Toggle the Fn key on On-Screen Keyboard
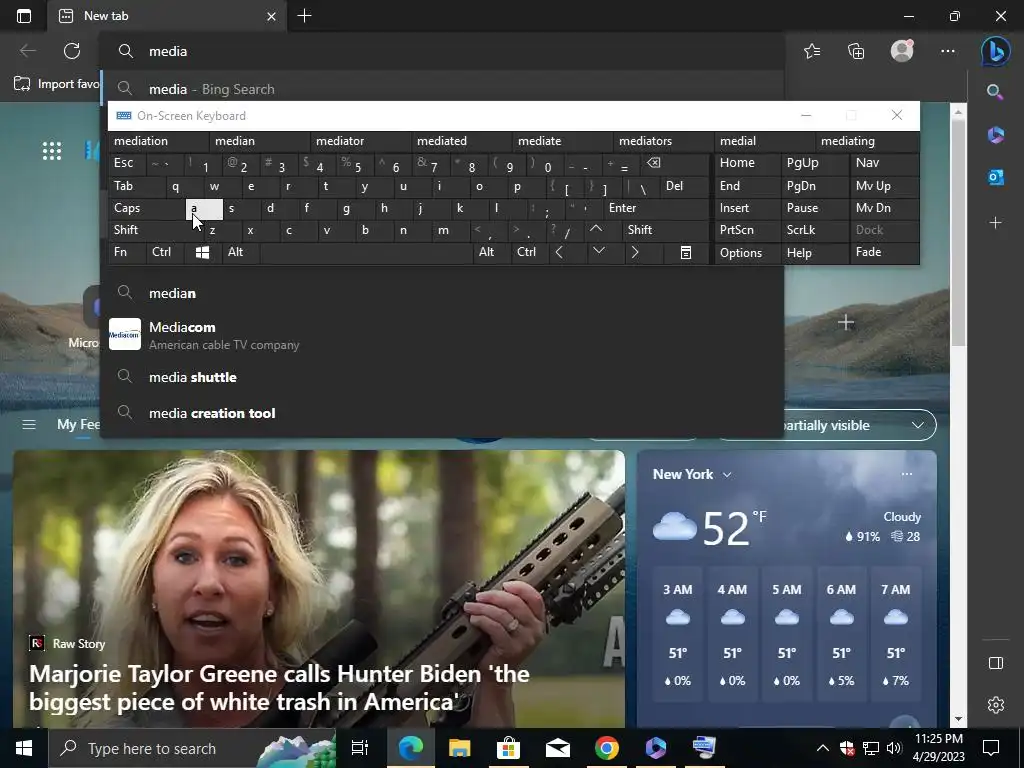 click(x=128, y=252)
